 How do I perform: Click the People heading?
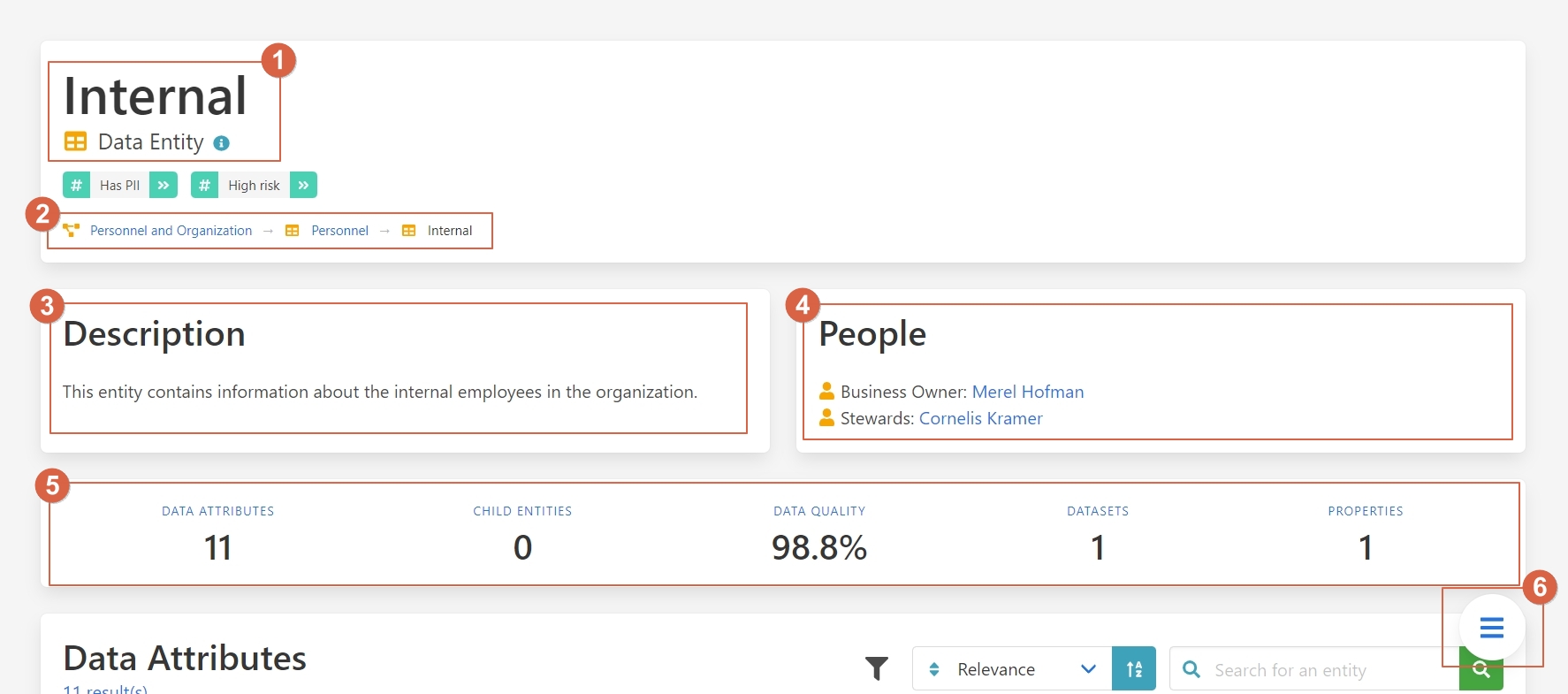[872, 334]
